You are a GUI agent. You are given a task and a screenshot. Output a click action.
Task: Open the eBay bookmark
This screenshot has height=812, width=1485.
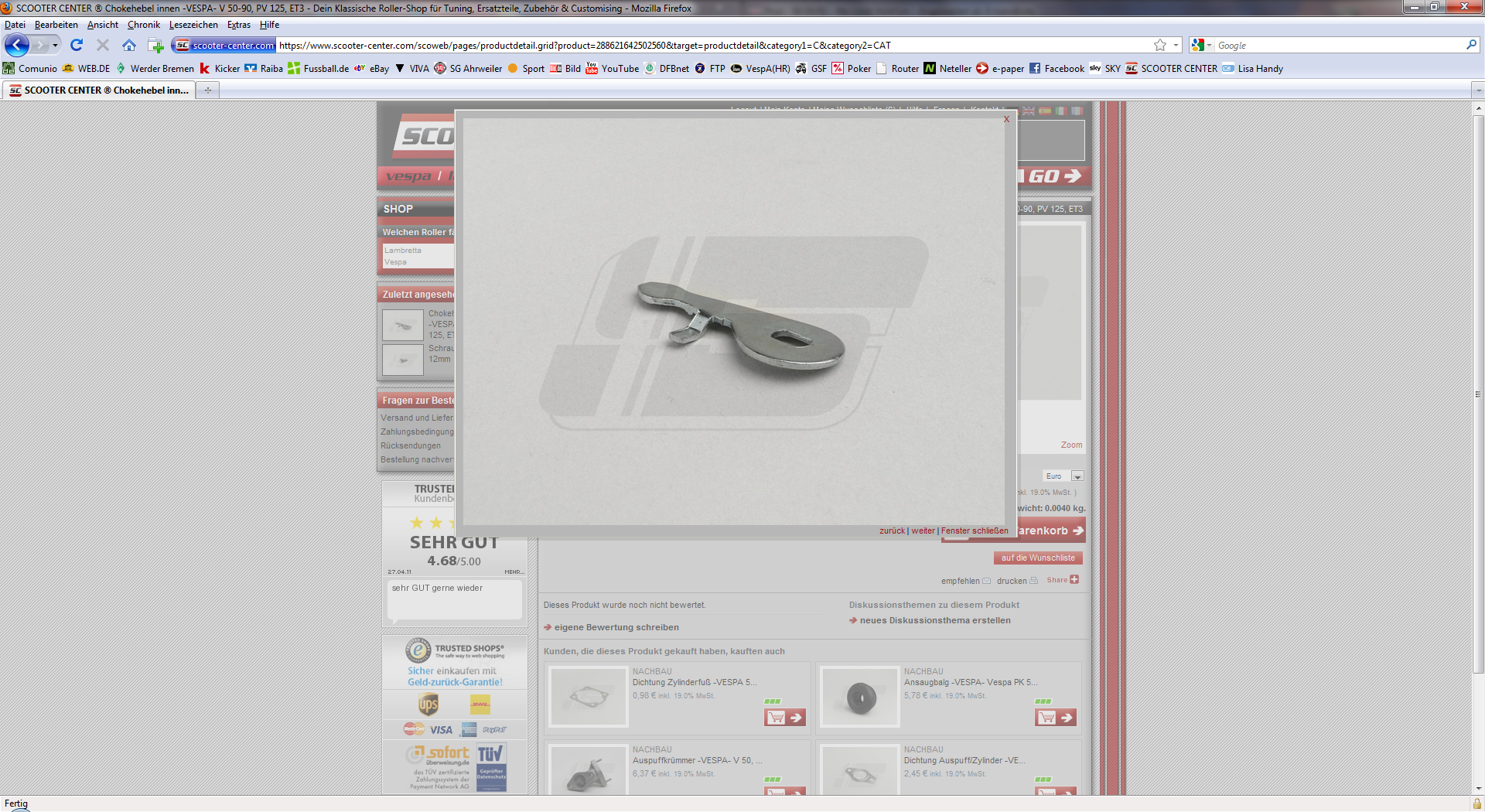[371, 68]
